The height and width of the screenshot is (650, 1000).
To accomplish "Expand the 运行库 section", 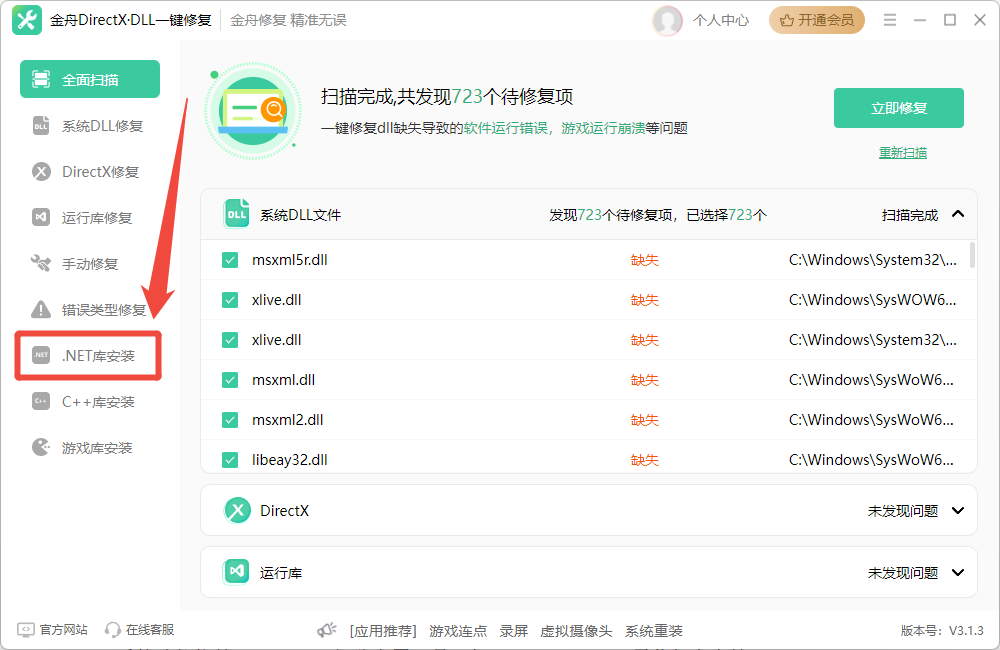I will coord(958,572).
